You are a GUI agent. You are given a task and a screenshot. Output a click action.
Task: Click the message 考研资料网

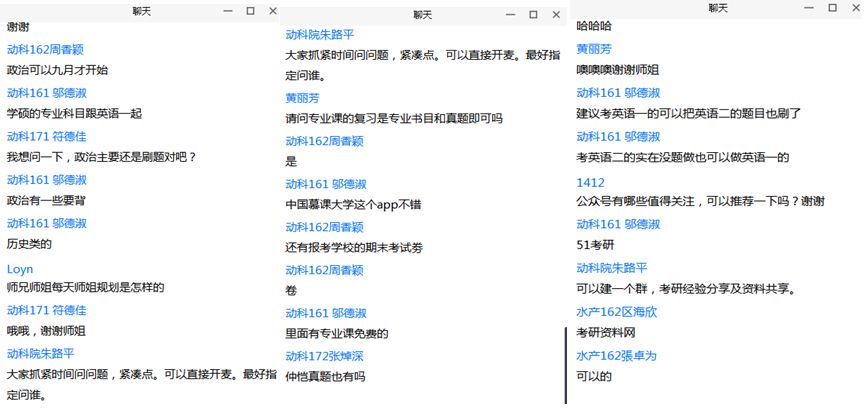click(606, 332)
